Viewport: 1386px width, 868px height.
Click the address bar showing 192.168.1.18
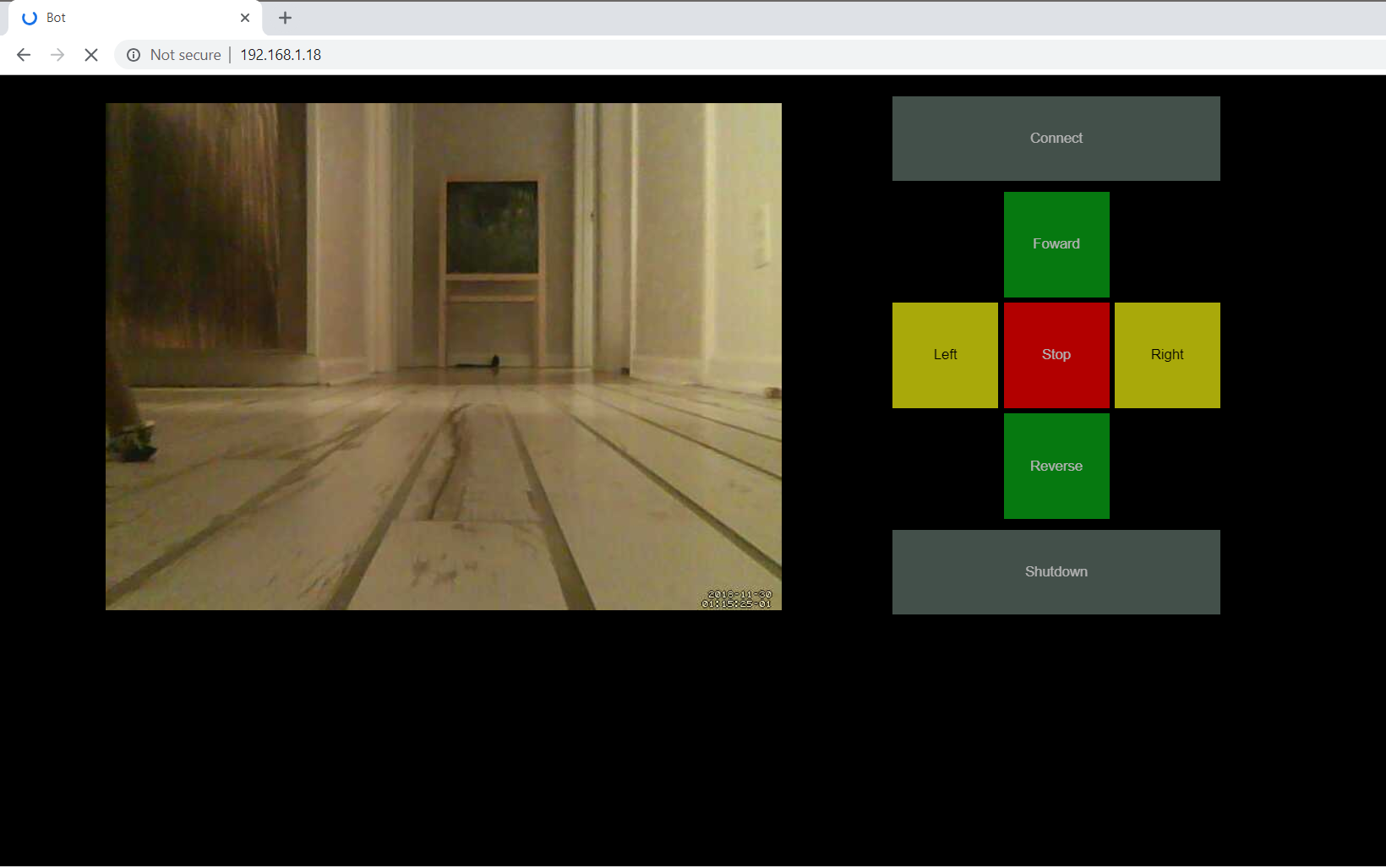tap(280, 54)
